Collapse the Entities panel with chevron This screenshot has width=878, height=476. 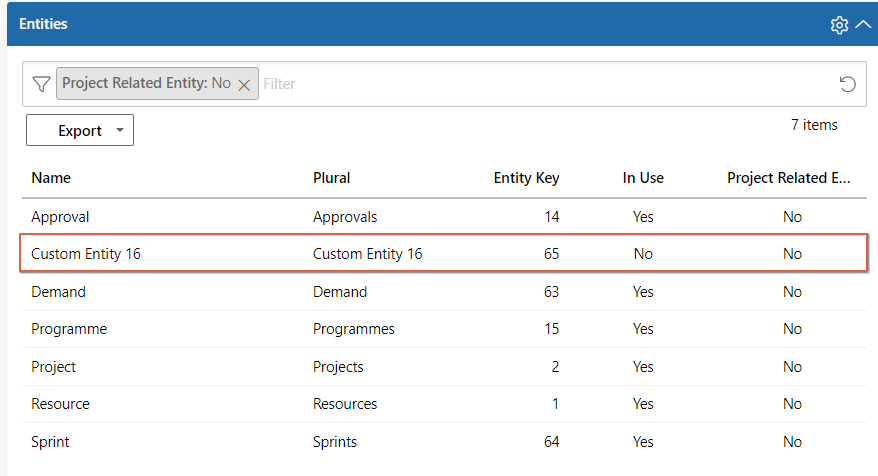coord(863,24)
